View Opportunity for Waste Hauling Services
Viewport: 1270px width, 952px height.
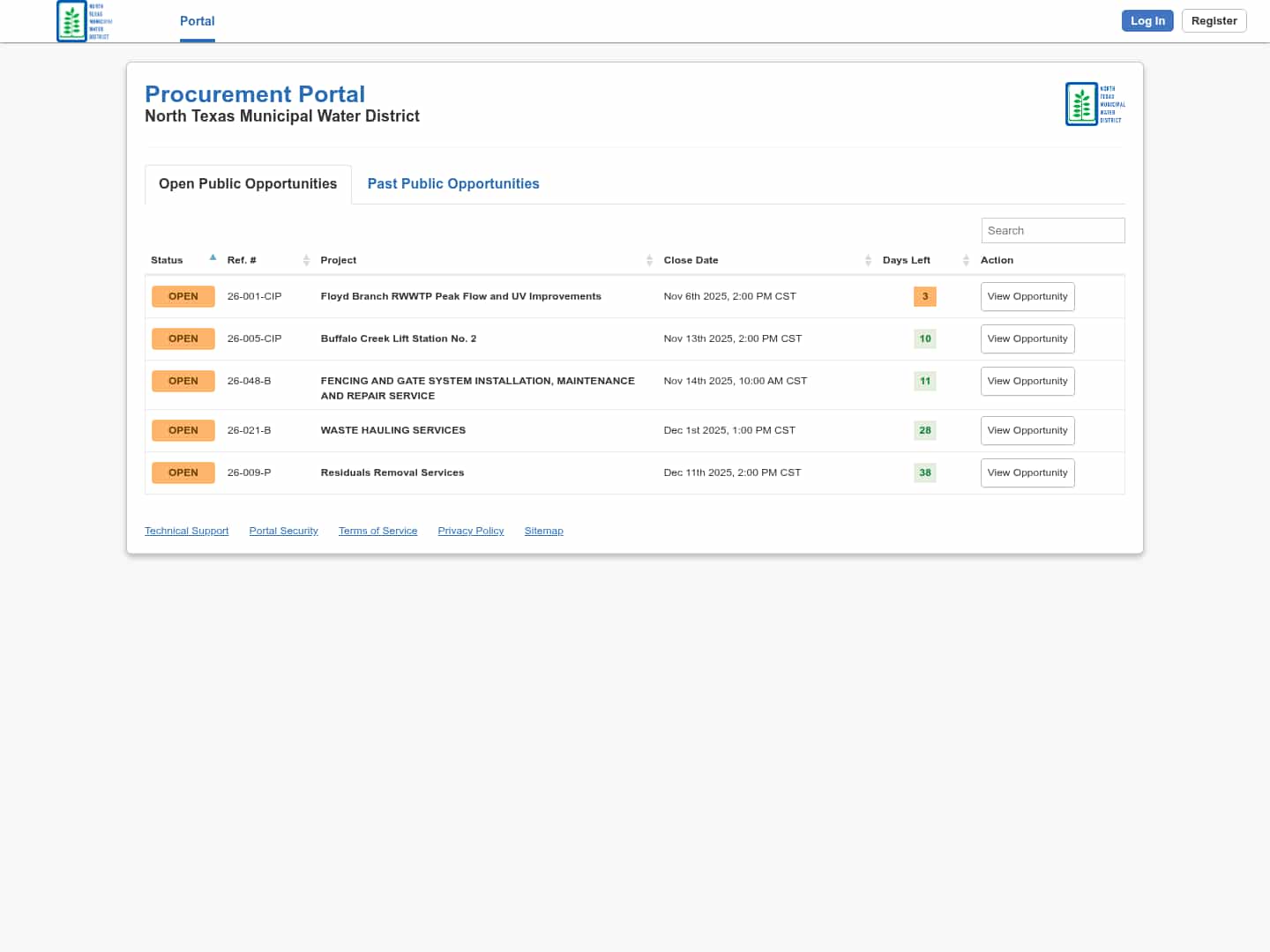pyautogui.click(x=1027, y=430)
